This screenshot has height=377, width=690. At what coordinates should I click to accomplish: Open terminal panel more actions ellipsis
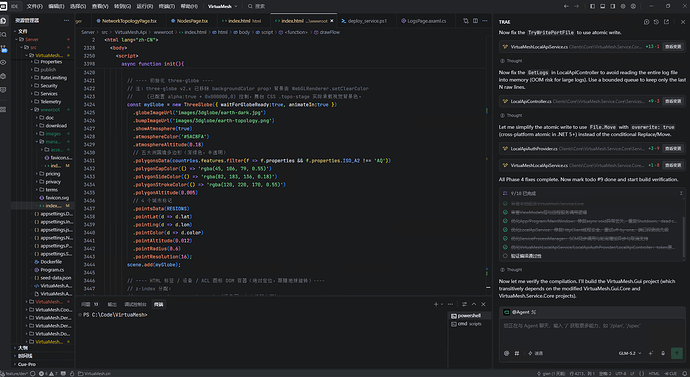(450, 304)
